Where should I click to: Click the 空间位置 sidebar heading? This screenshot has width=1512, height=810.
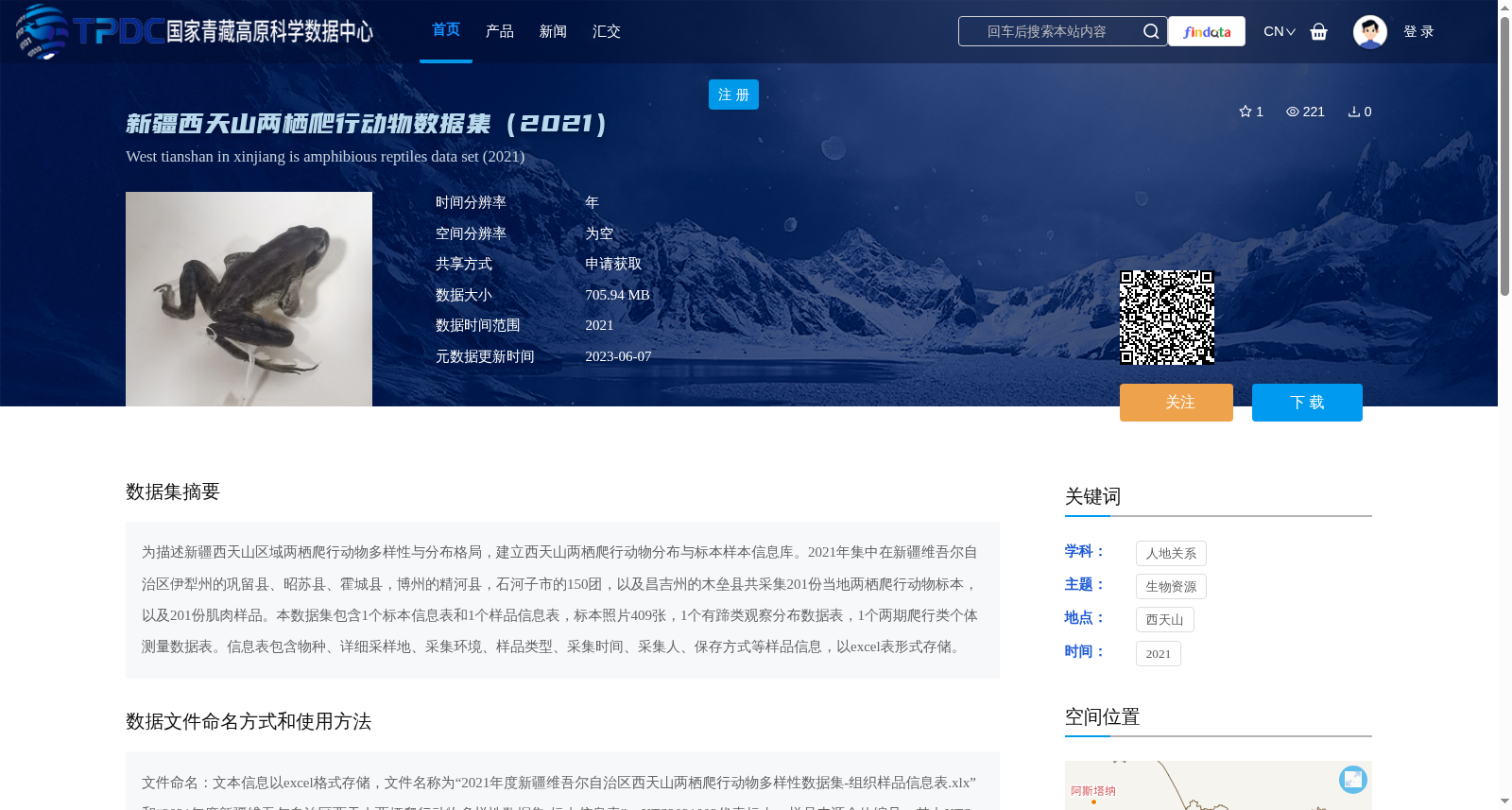coord(1102,716)
